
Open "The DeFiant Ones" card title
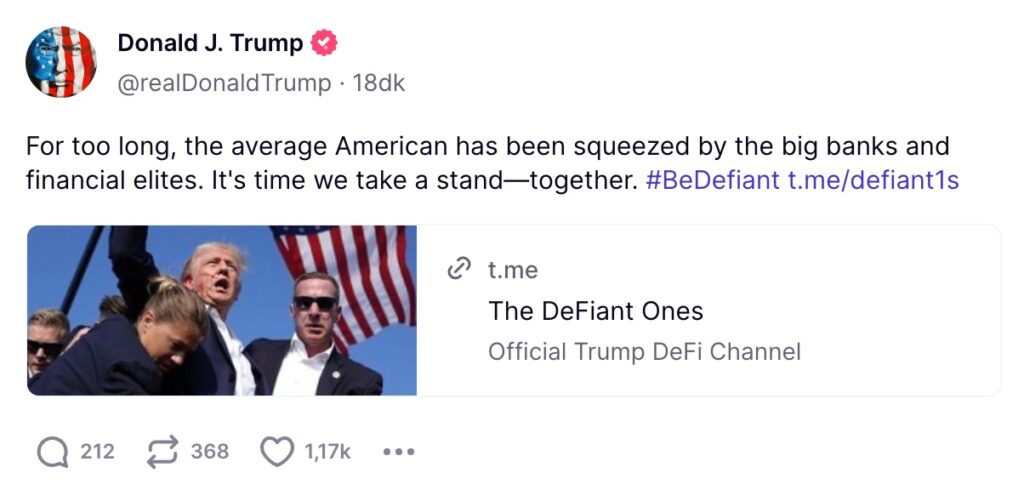tap(596, 311)
